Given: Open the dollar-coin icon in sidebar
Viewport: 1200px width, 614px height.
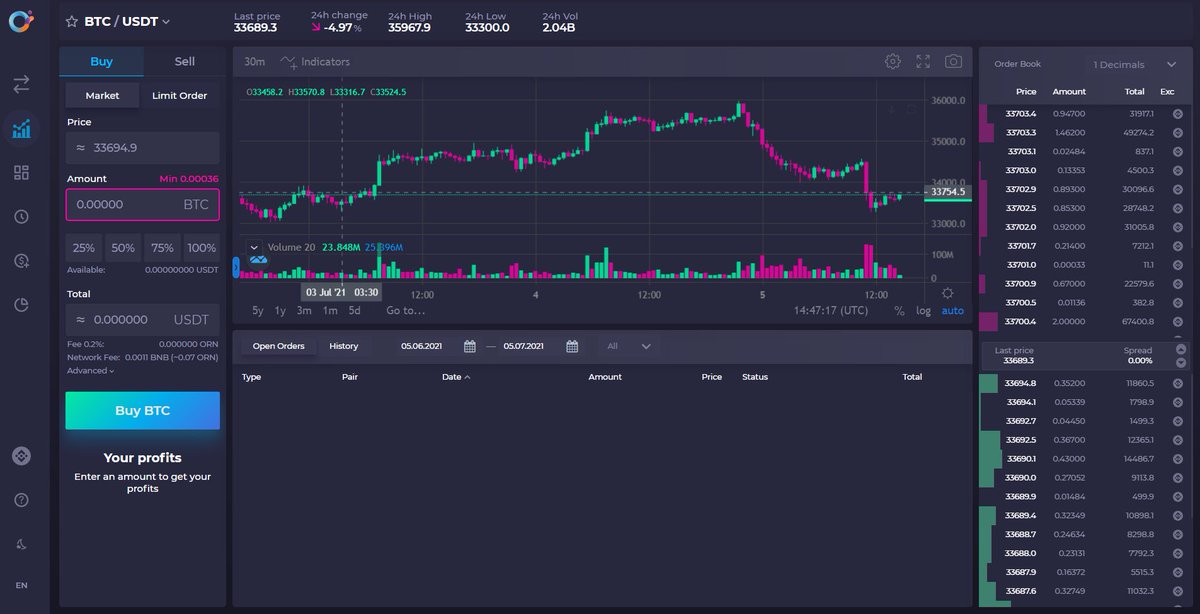Looking at the screenshot, I should coord(21,260).
